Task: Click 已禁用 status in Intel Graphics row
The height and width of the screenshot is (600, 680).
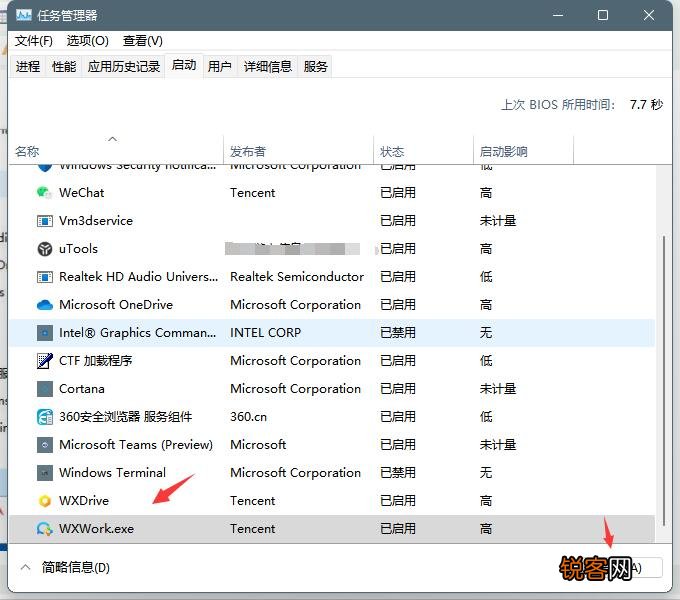Action: point(398,333)
